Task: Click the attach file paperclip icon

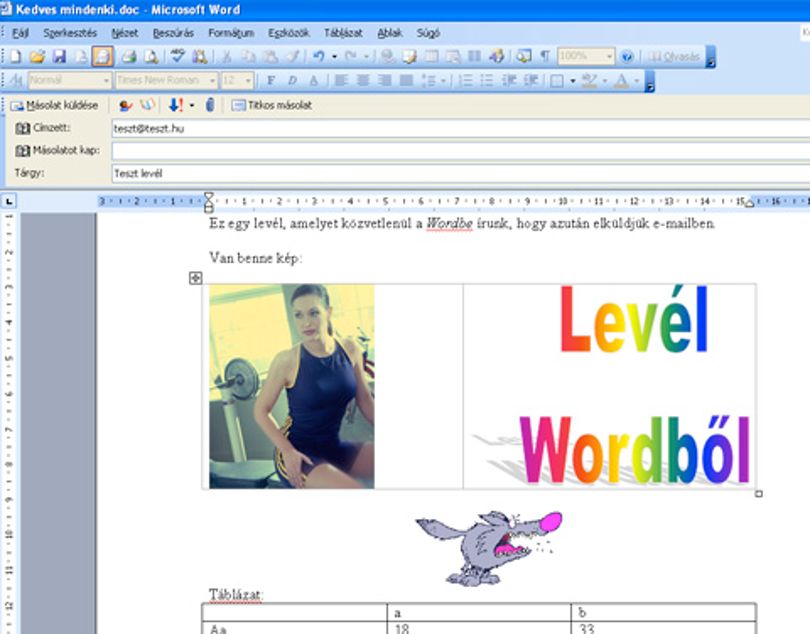Action: (210, 105)
